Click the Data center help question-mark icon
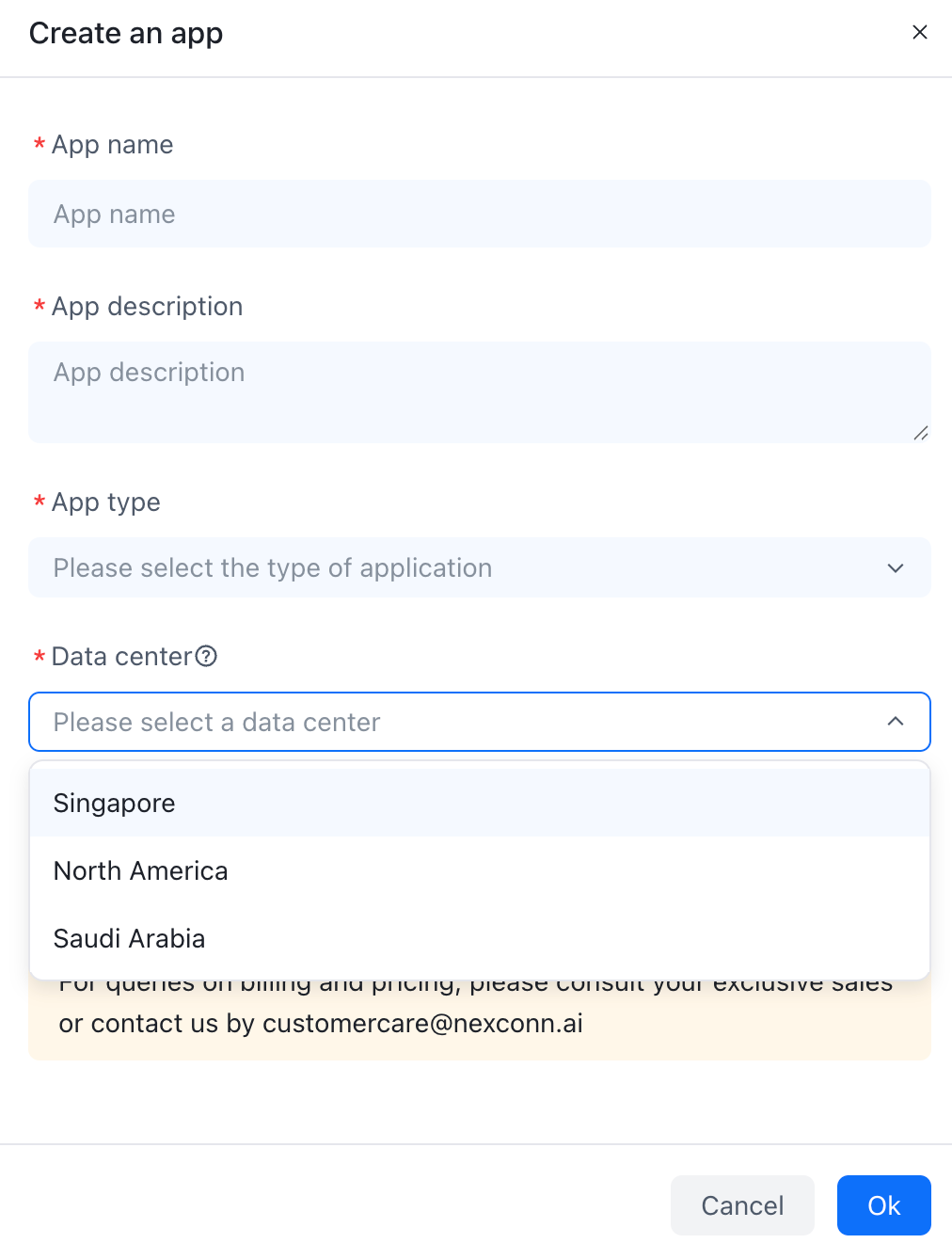The width and height of the screenshot is (952, 1259). [206, 656]
